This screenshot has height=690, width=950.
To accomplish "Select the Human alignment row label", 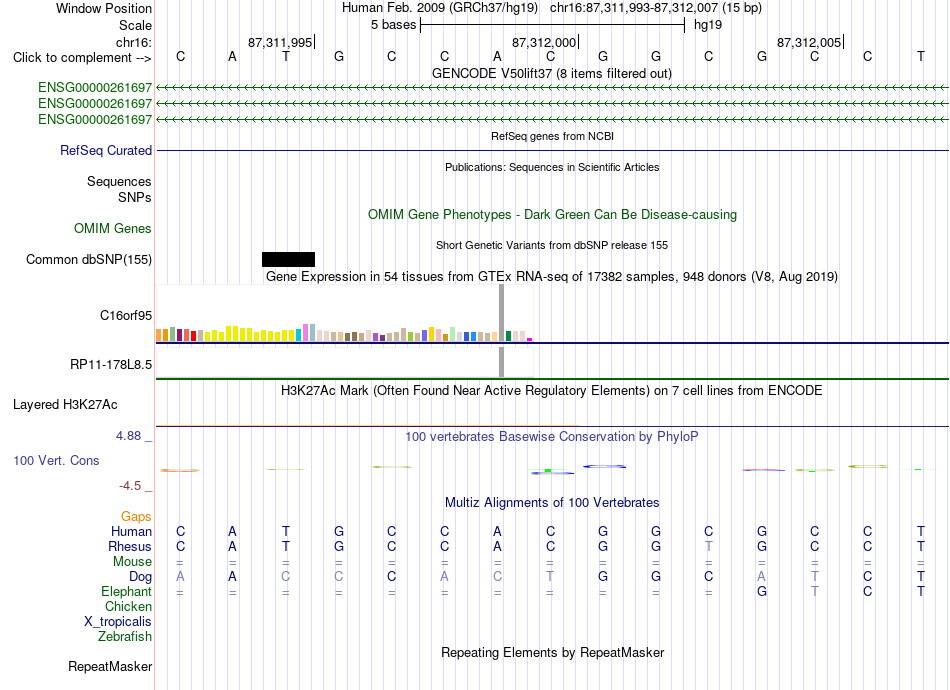I will (x=131, y=532).
